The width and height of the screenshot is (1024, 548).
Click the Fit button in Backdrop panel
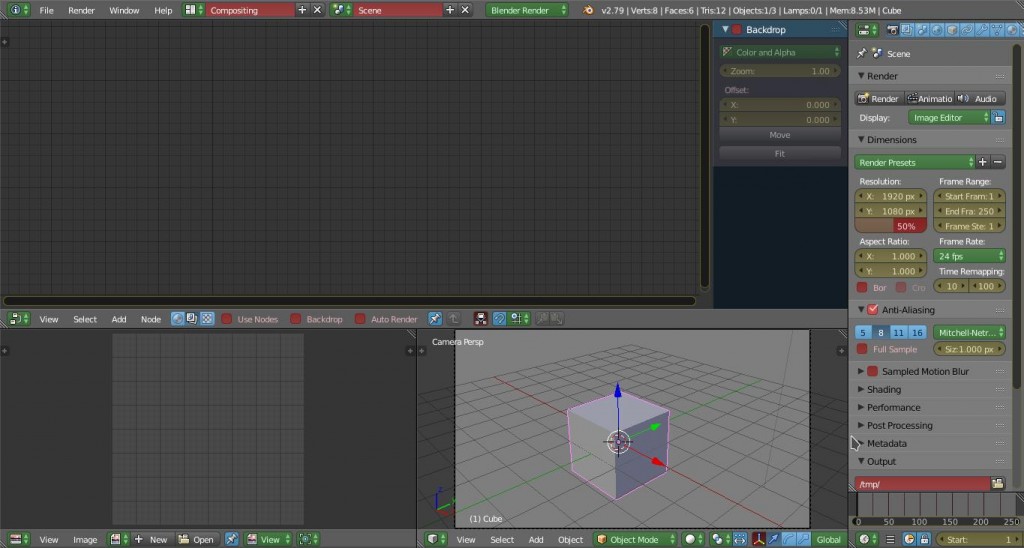point(779,154)
